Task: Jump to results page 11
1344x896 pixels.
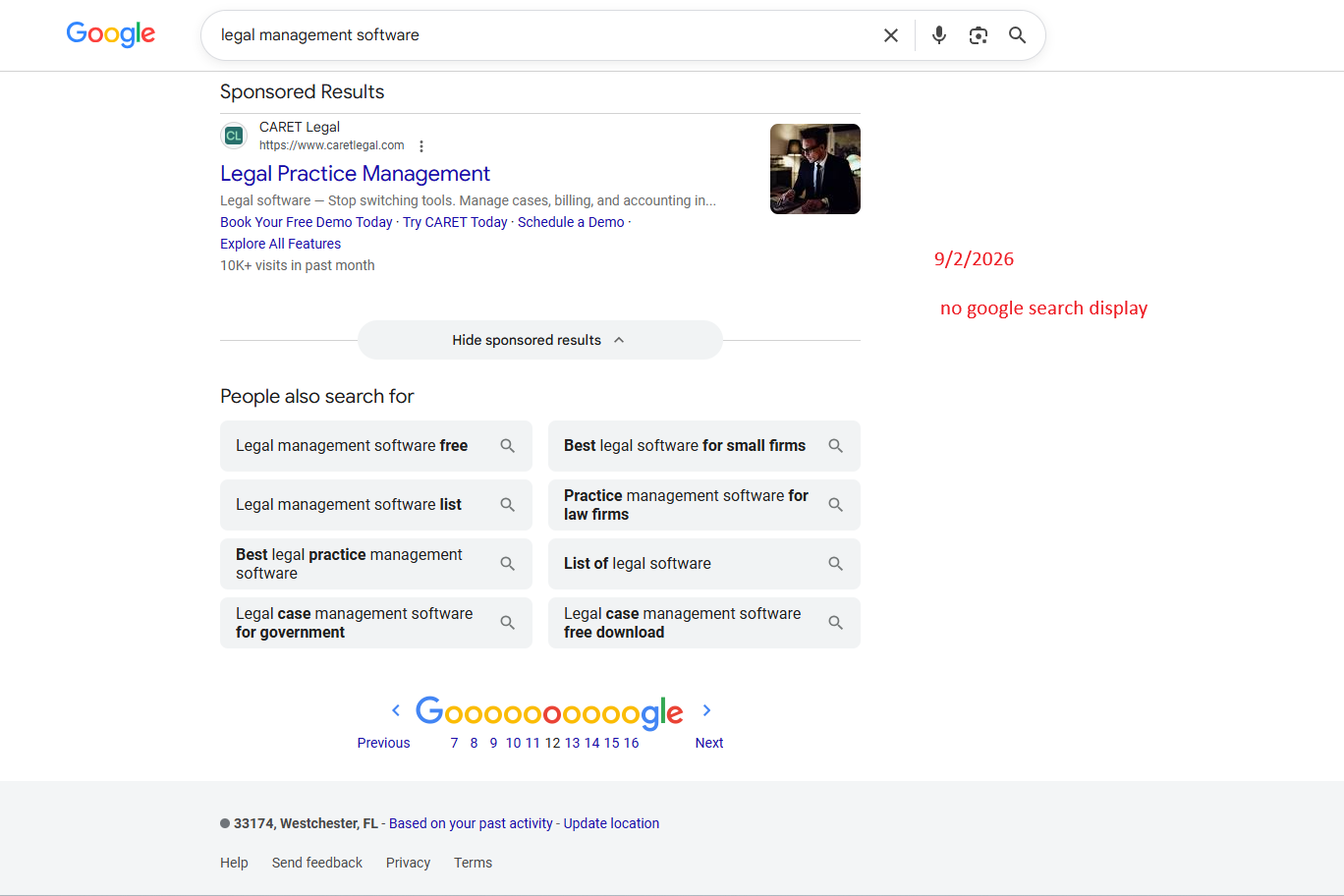Action: pyautogui.click(x=532, y=743)
